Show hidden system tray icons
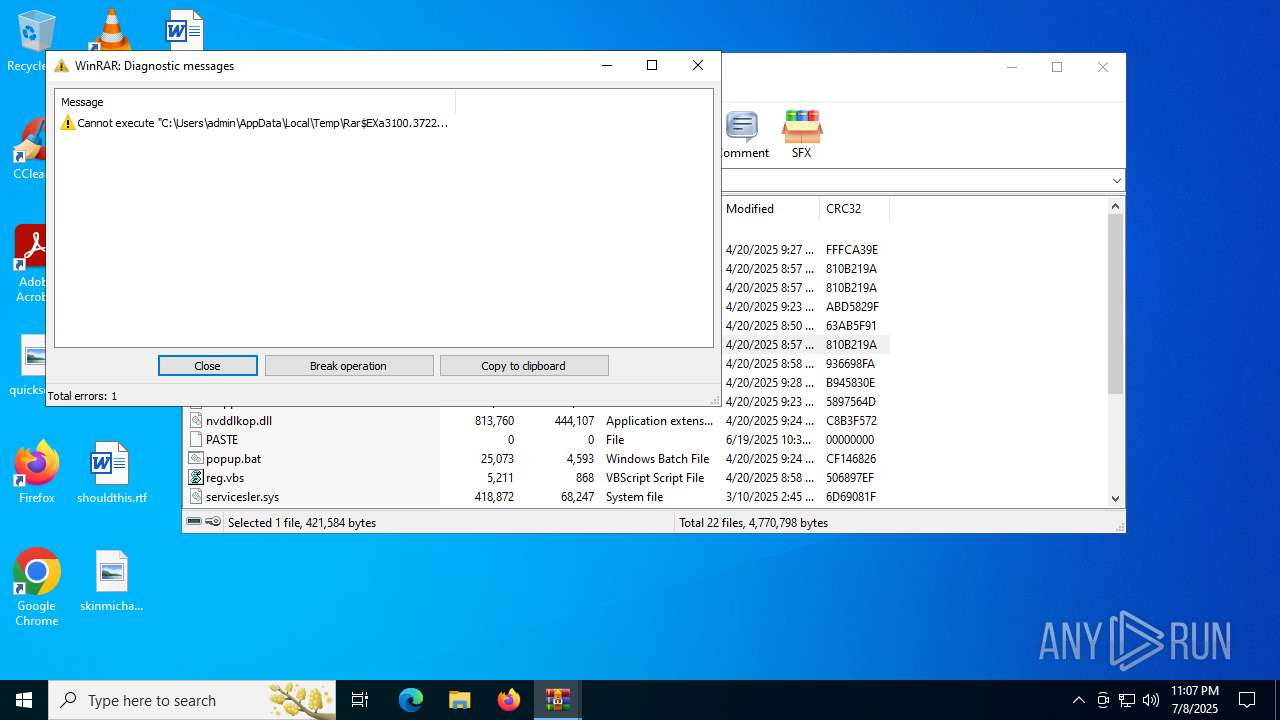 pyautogui.click(x=1078, y=700)
